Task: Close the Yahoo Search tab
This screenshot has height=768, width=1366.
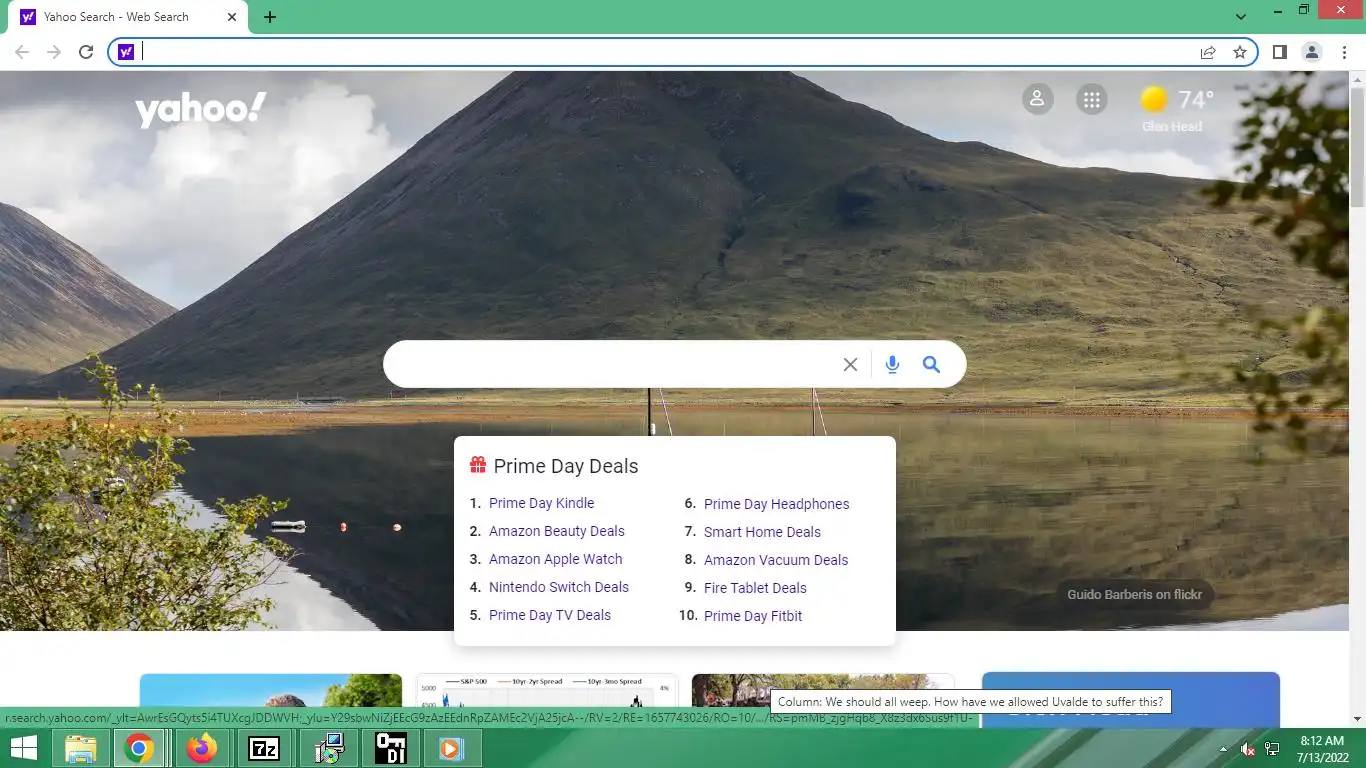Action: [232, 17]
